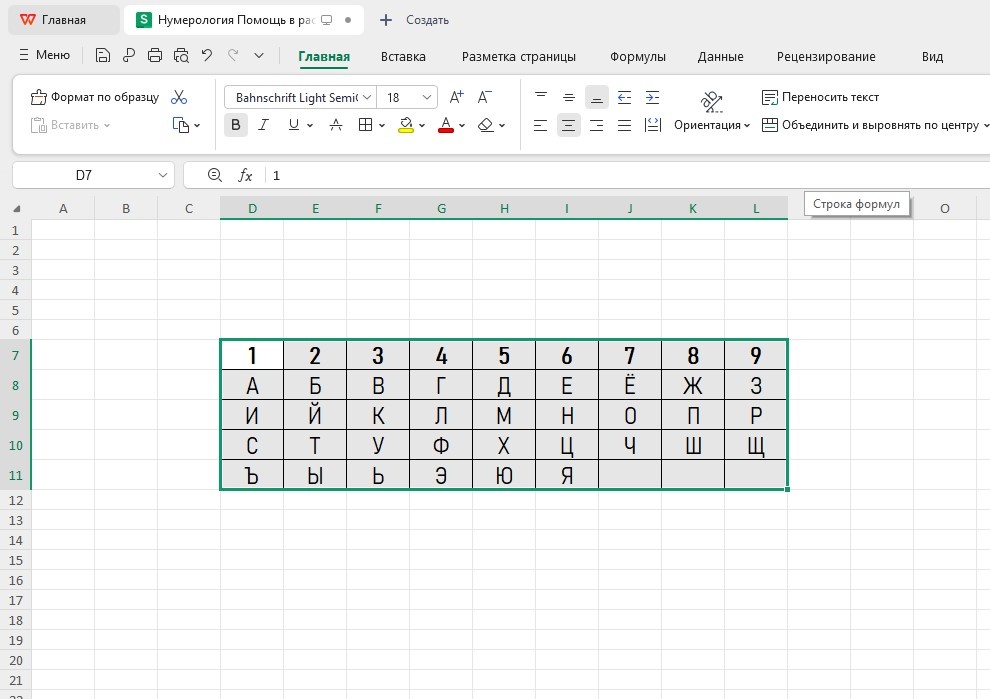
Task: Toggle Underline formatting
Action: [x=294, y=125]
